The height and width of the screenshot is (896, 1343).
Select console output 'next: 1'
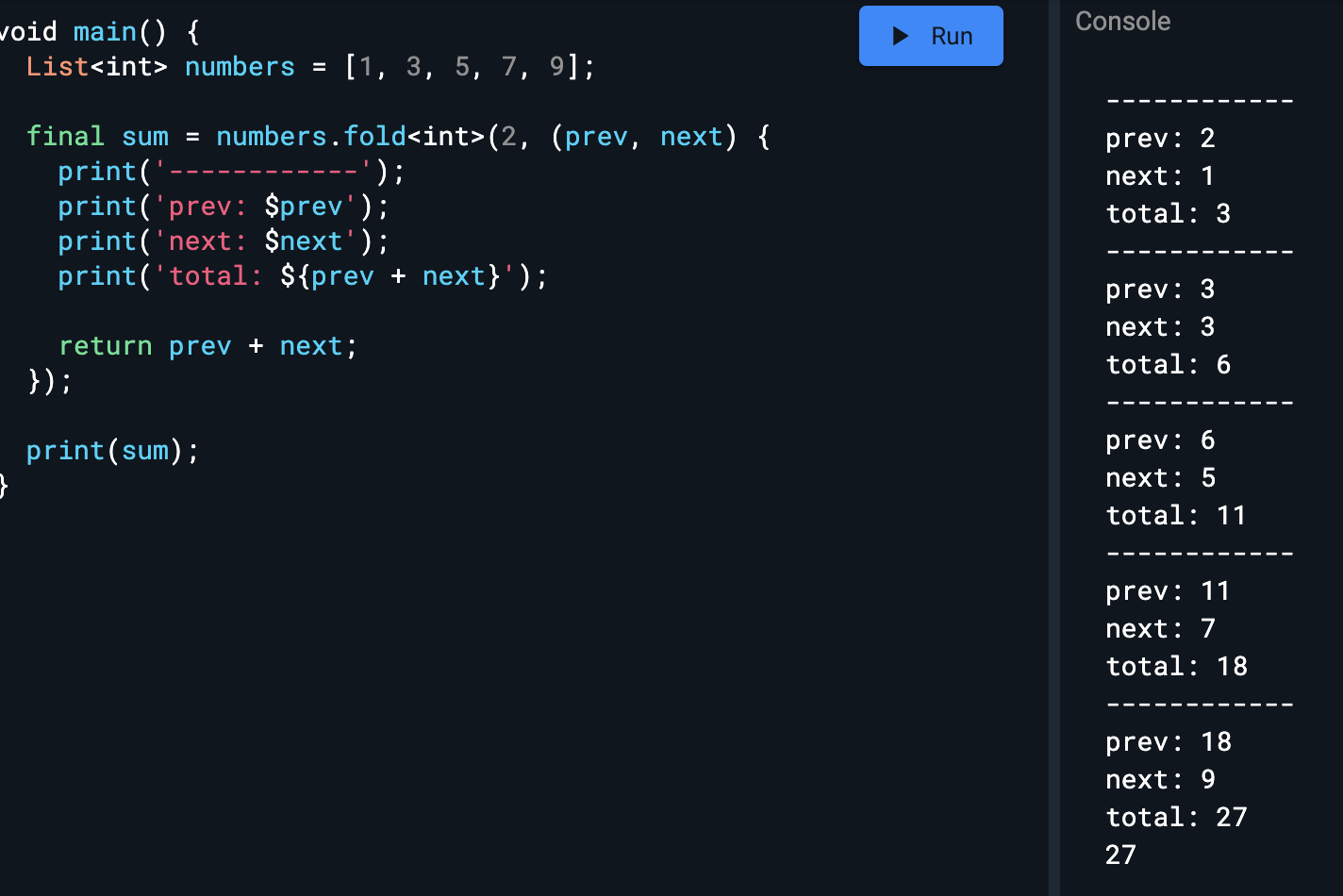[x=1160, y=176]
